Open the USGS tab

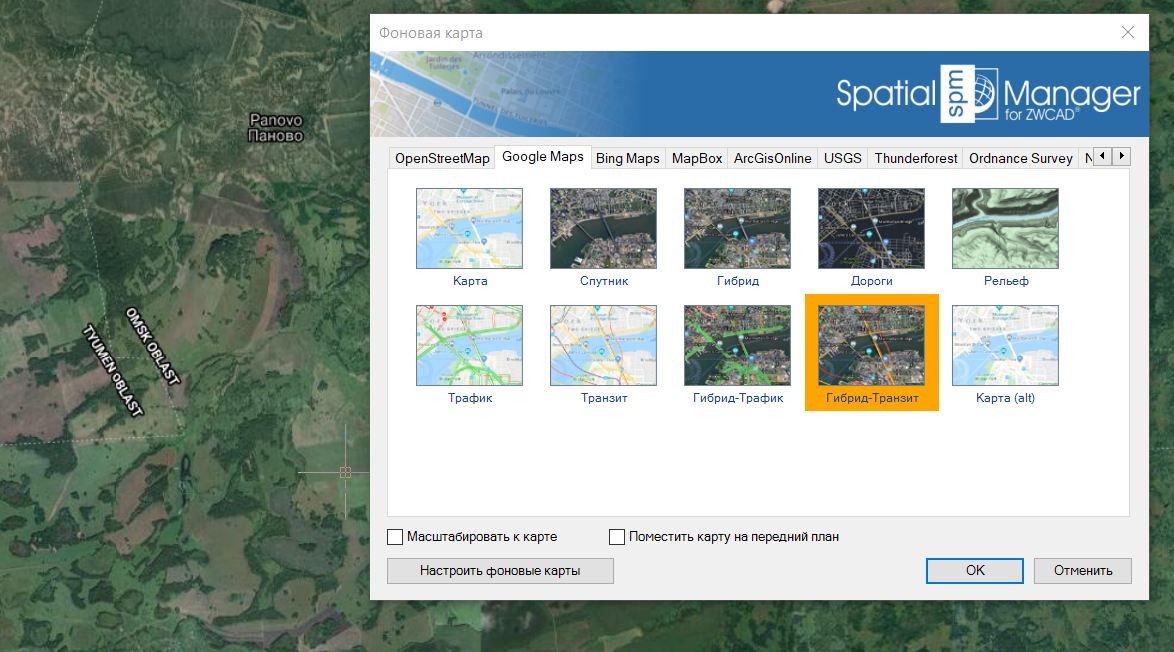(x=842, y=158)
